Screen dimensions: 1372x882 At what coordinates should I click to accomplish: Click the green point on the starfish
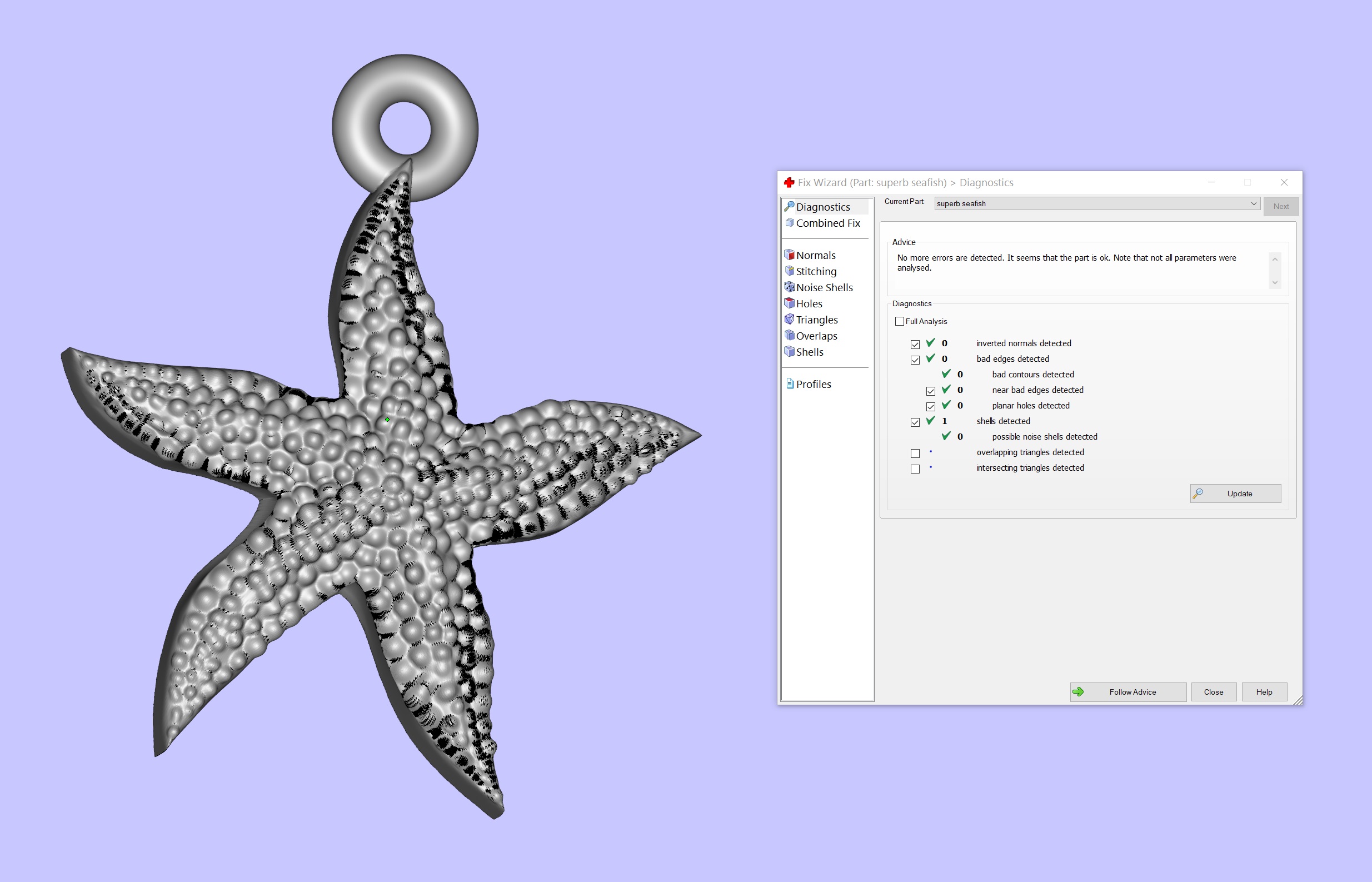387,420
